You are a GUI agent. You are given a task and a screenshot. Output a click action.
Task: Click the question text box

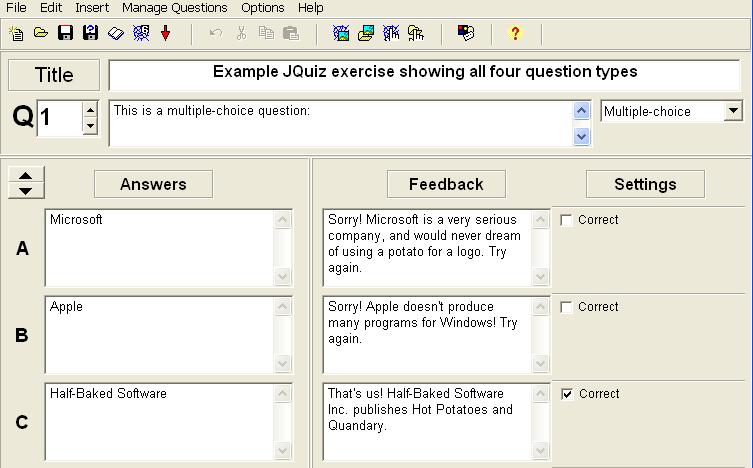point(341,123)
